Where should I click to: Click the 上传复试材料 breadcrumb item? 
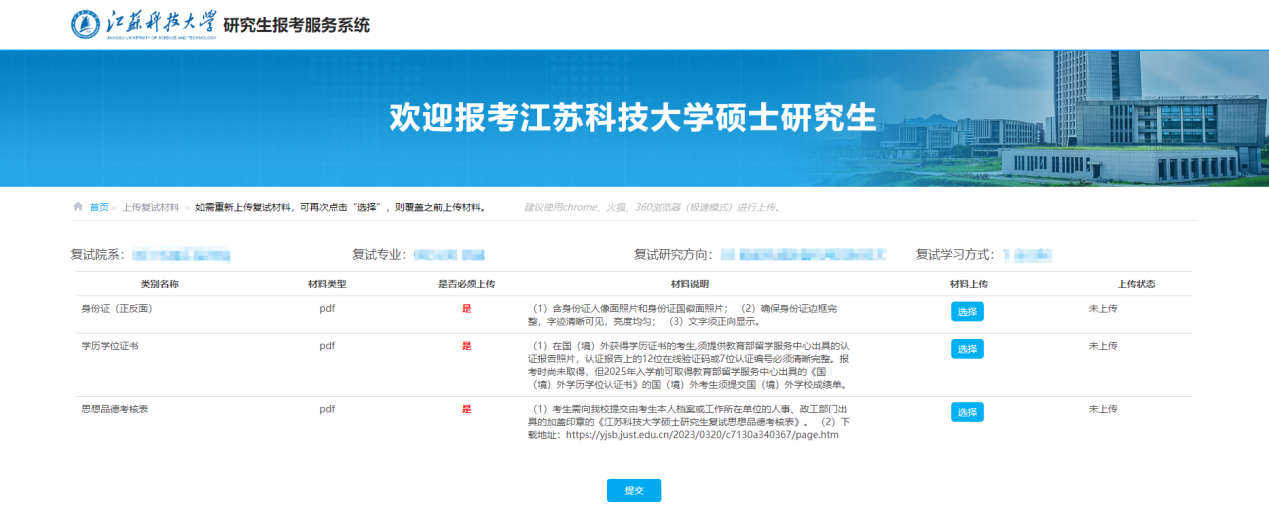151,207
